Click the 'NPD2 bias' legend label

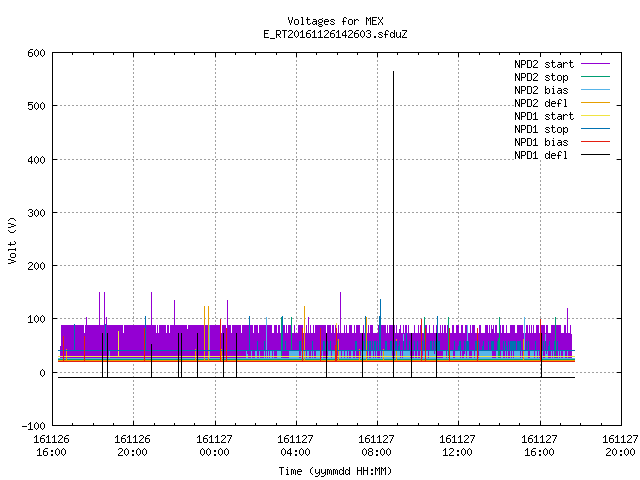click(x=541, y=90)
